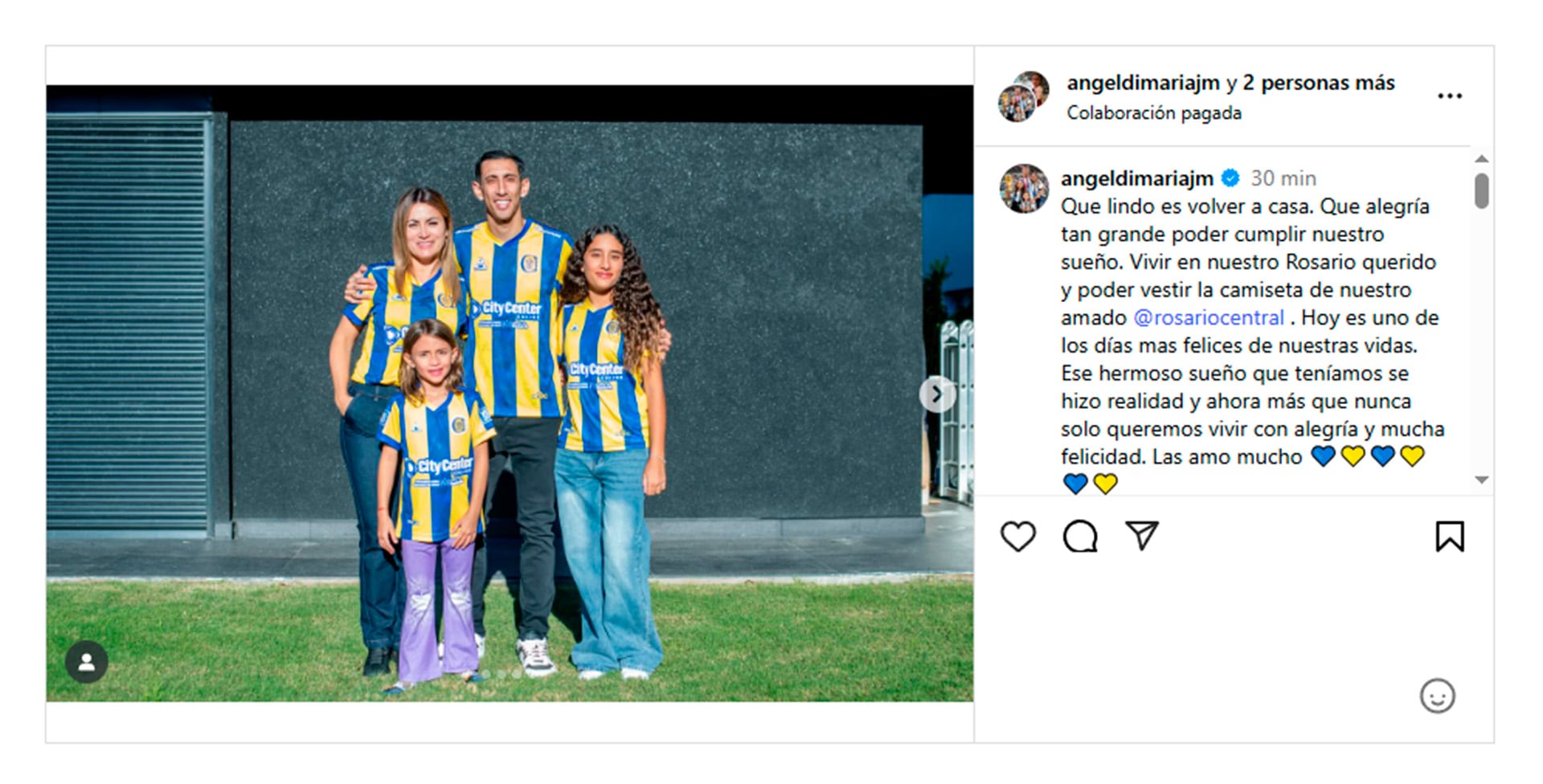The image size is (1543, 784).
Task: Click the family photo in the post
Action: point(510,394)
